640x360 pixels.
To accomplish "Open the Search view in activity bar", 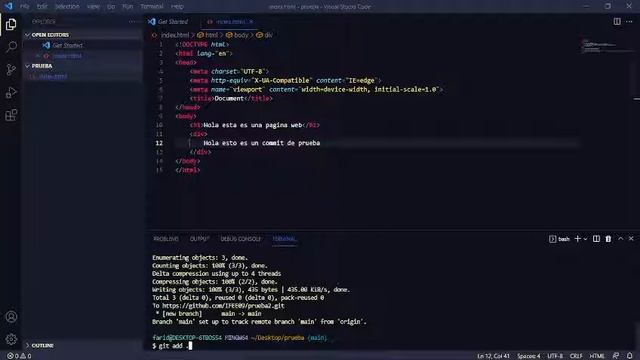I will click(11, 47).
